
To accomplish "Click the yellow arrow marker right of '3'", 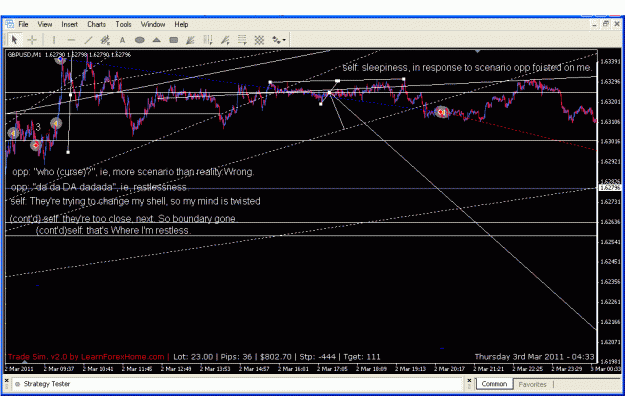I will pyautogui.click(x=56, y=124).
